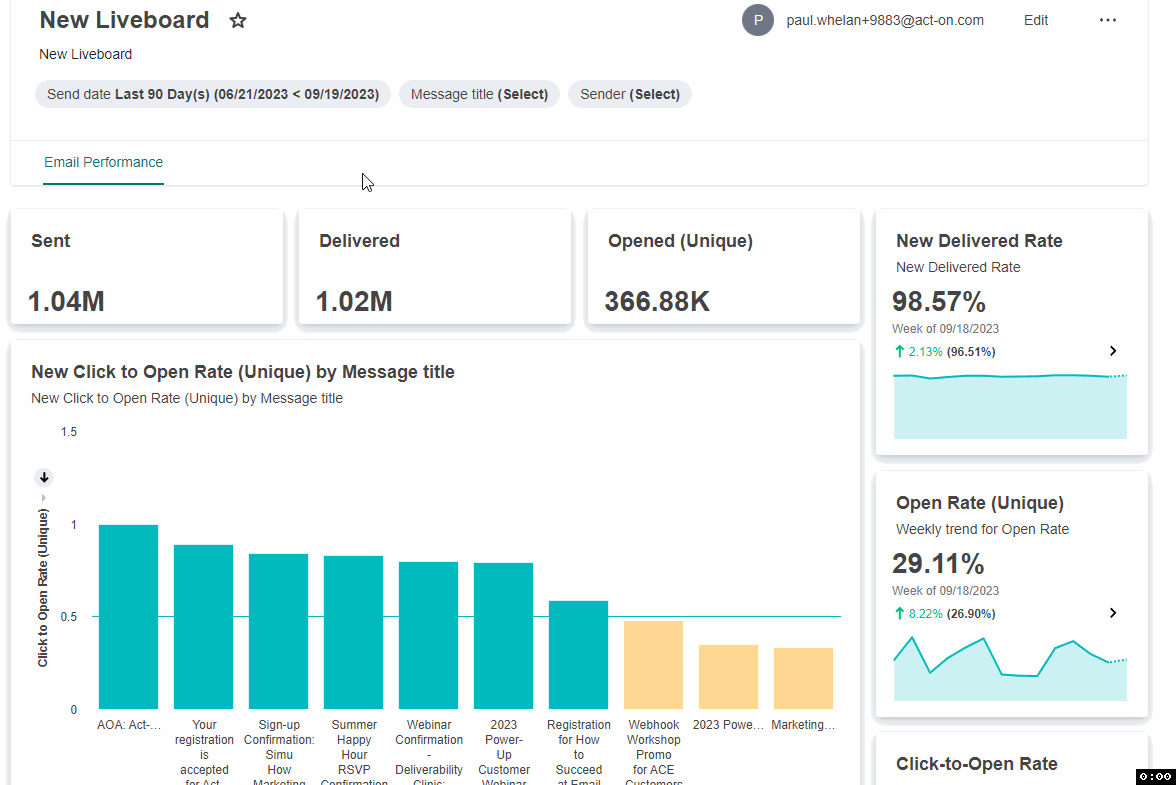Expand New Delivered Rate details chevron

pyautogui.click(x=1113, y=351)
